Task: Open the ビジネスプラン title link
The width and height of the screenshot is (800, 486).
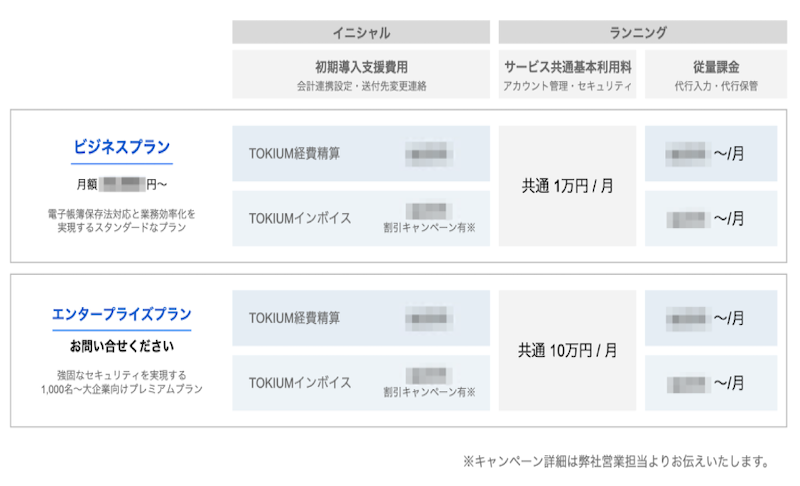Action: [122, 146]
